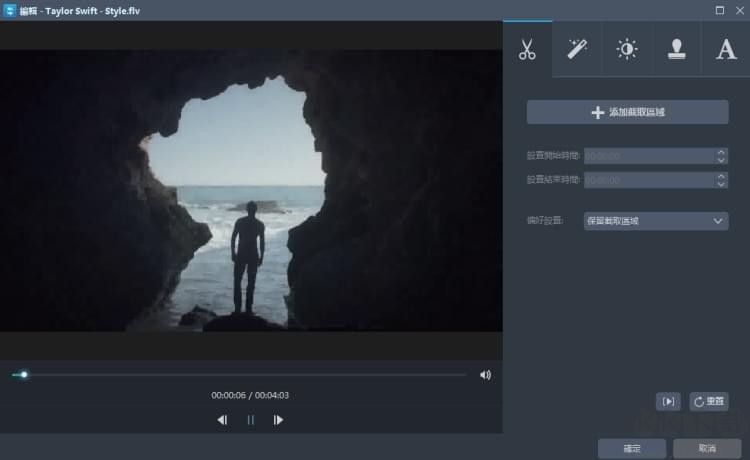Click the start time spinner arrows
This screenshot has height=460, width=750.
click(721, 156)
